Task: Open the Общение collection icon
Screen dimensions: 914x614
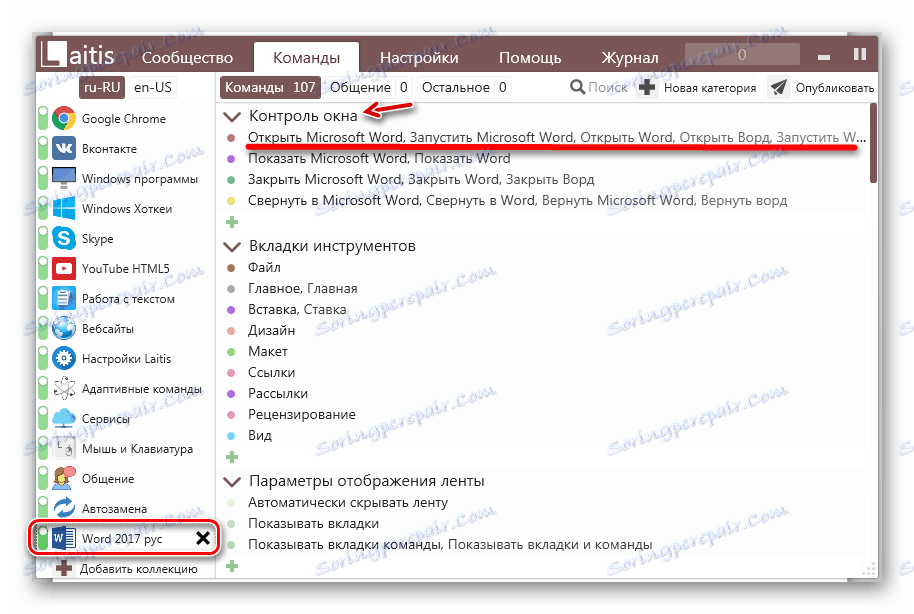Action: click(x=64, y=479)
